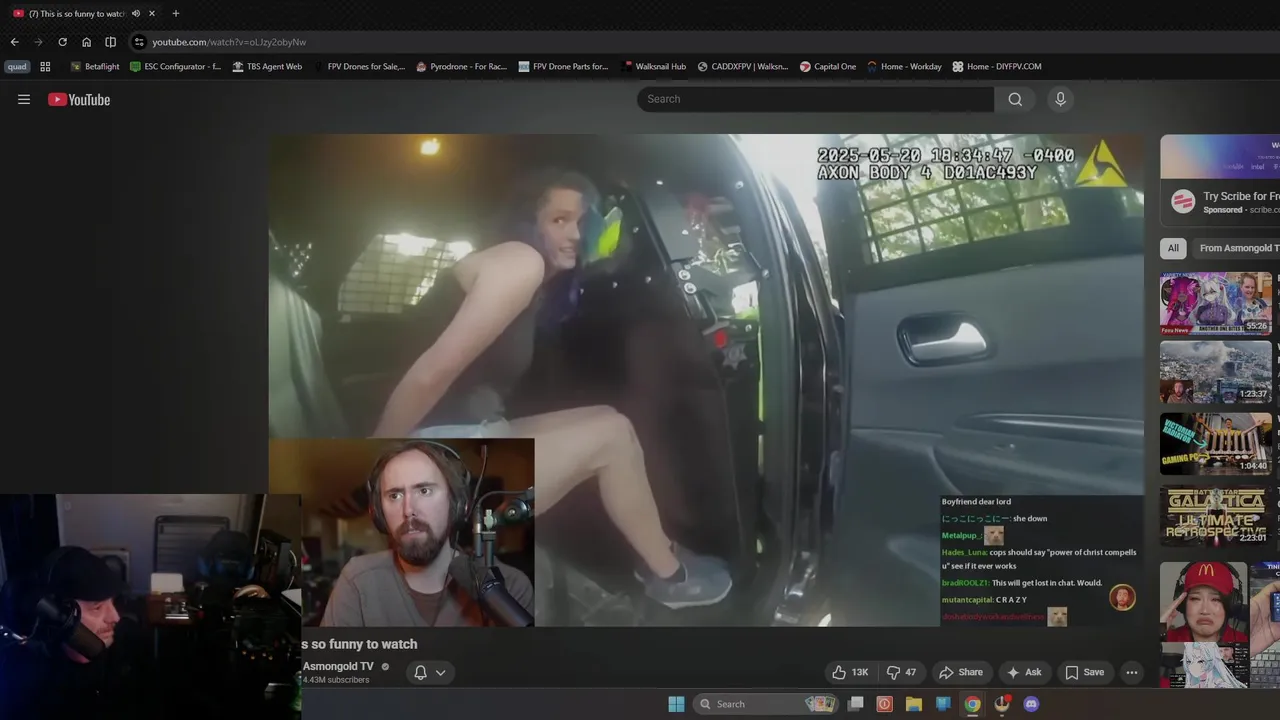Screen dimensions: 1280x720
Task: Open Discord from the taskbar
Action: point(1031,704)
